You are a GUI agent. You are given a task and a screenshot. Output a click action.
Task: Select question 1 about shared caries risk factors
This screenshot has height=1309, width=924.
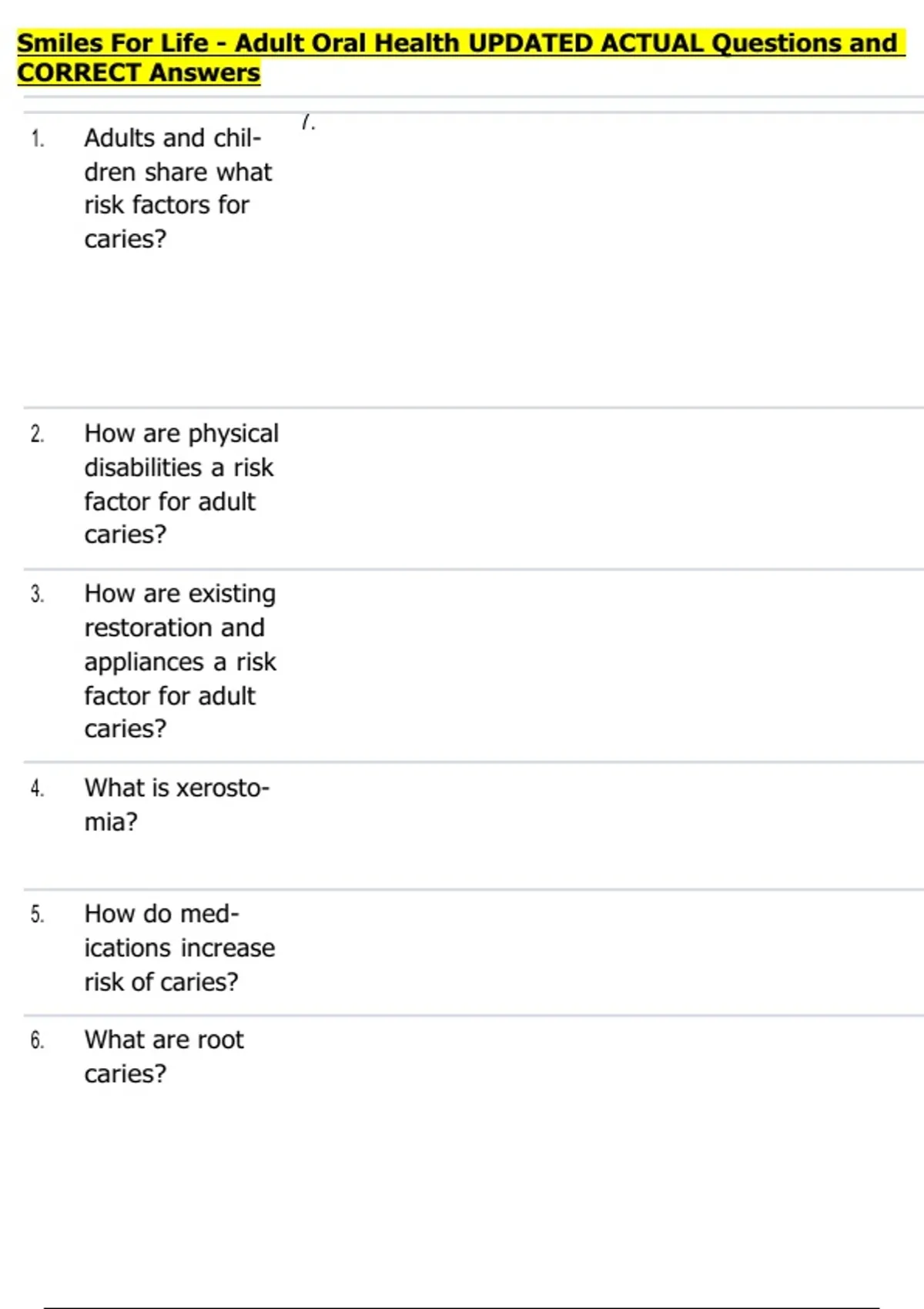(178, 188)
